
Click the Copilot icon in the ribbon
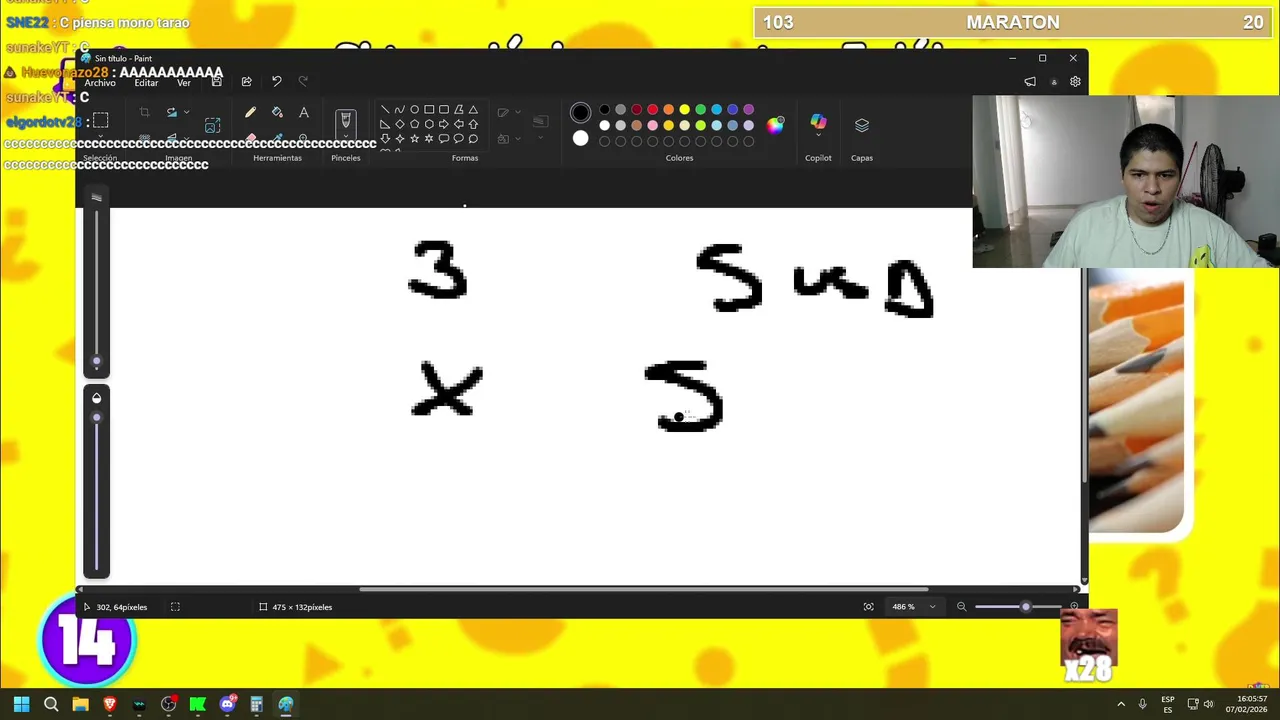pyautogui.click(x=818, y=121)
